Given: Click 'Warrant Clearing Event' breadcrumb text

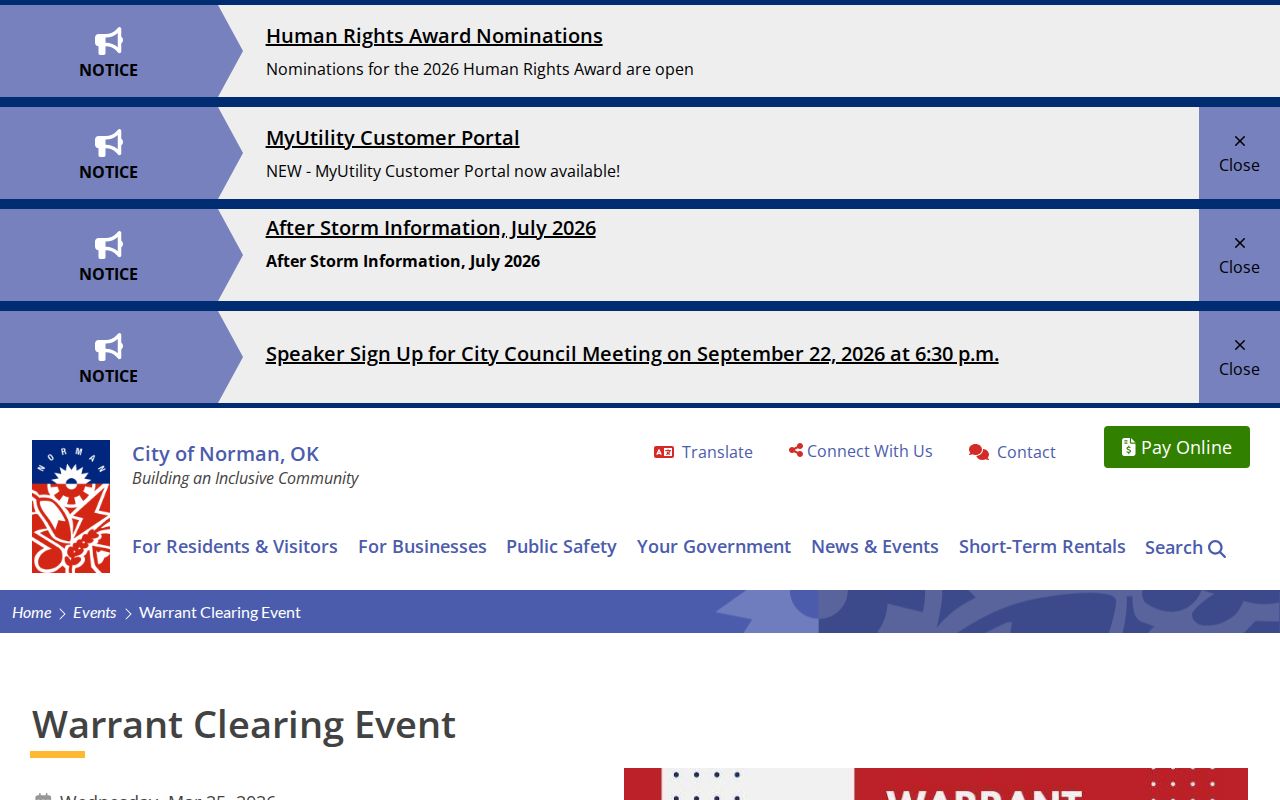Looking at the screenshot, I should [220, 612].
